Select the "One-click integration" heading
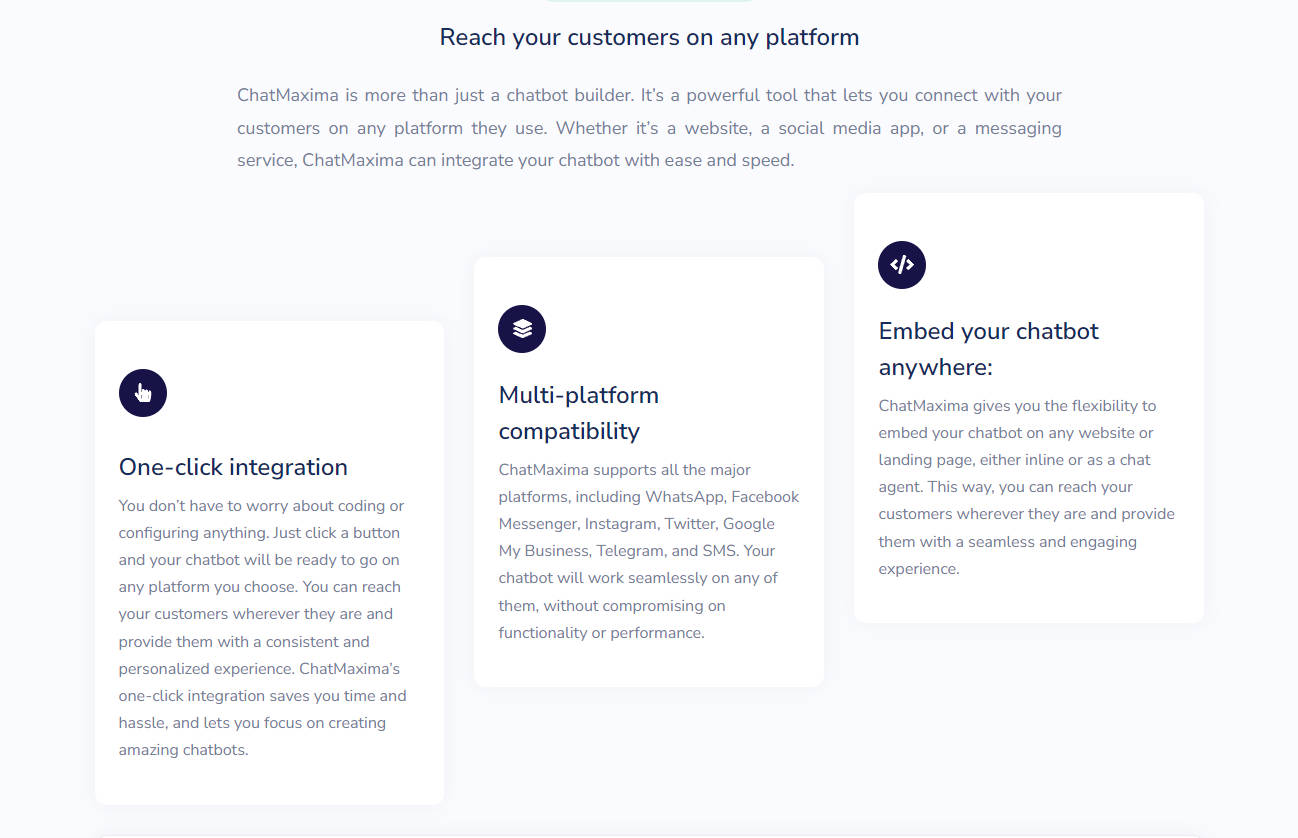The width and height of the screenshot is (1298, 838). pyautogui.click(x=233, y=467)
